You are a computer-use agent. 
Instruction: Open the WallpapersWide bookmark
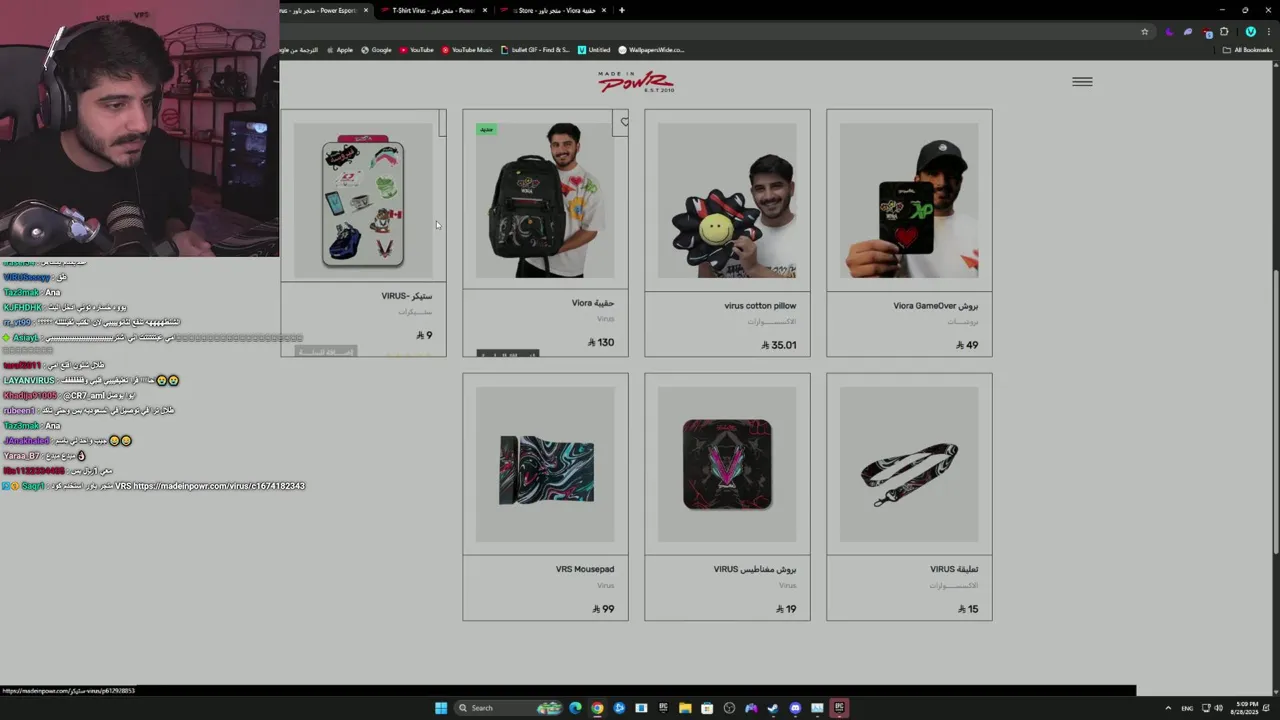[651, 50]
